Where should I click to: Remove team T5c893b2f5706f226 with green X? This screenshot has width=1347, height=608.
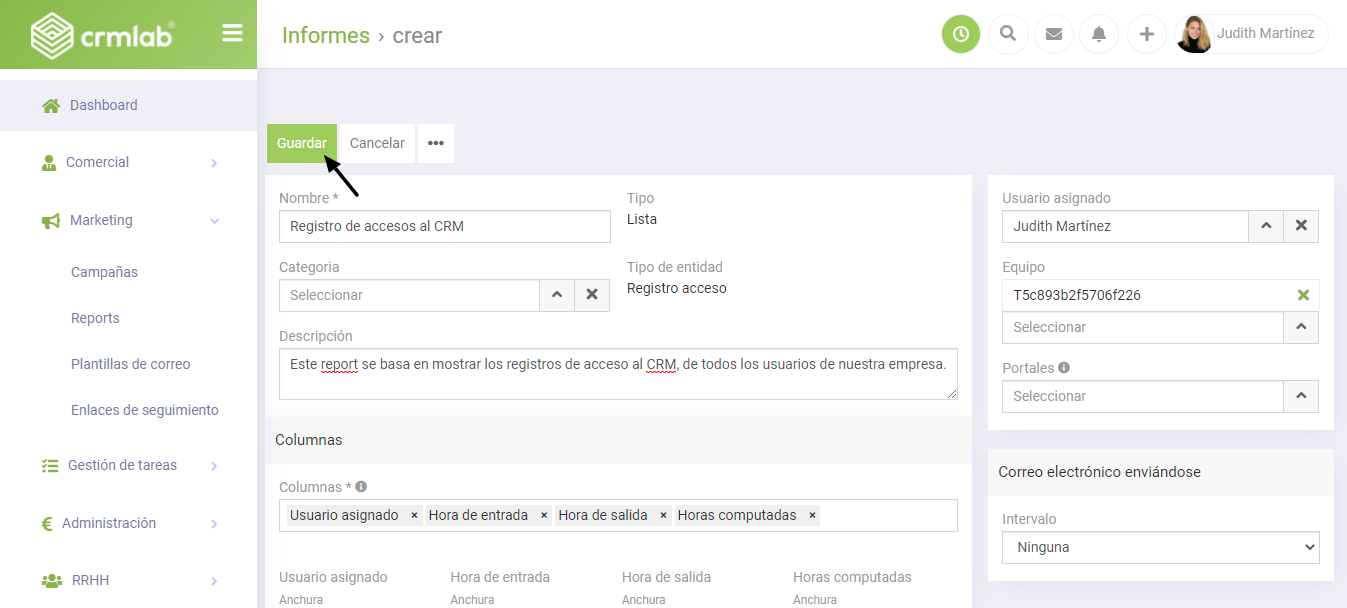[x=1303, y=295]
